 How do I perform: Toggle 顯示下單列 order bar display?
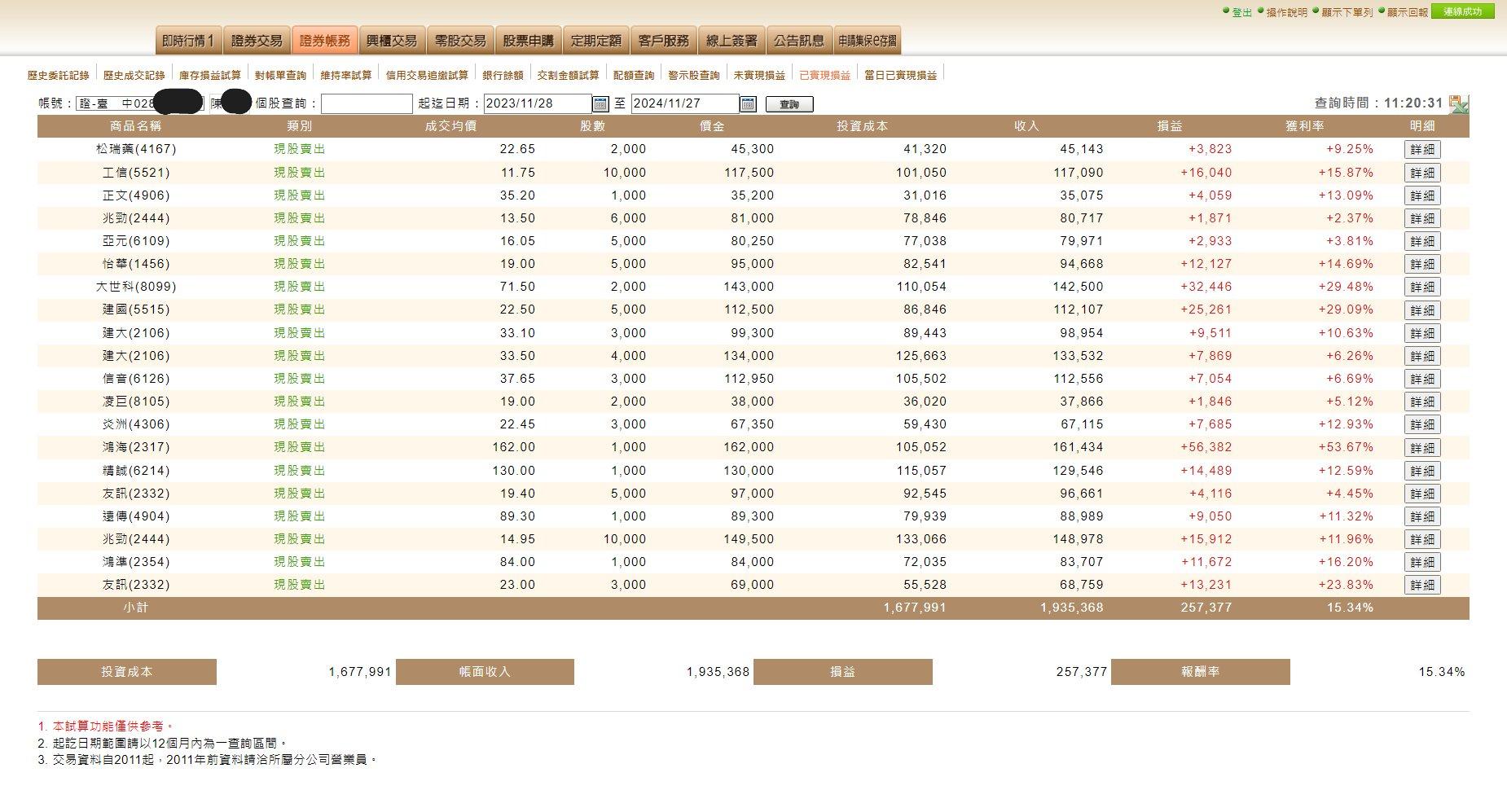click(1347, 12)
